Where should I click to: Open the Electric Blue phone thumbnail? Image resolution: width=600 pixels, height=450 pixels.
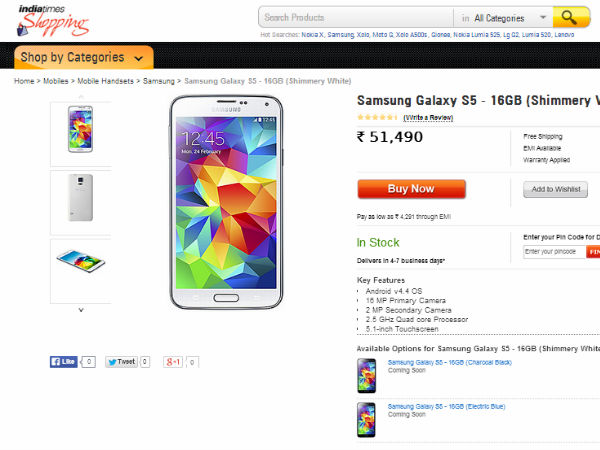coord(366,418)
